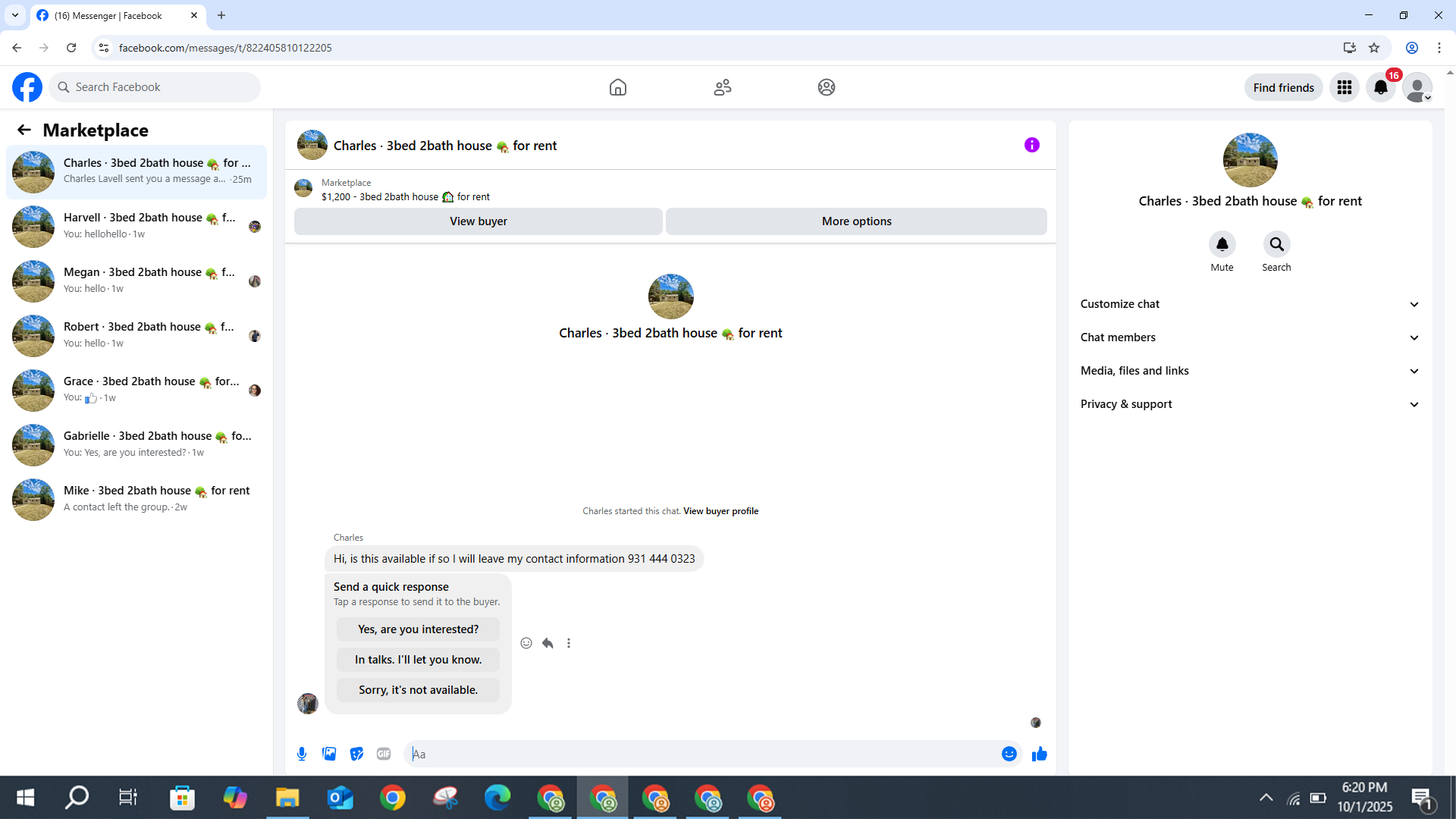Send a thumbs-up like
The width and height of the screenshot is (1456, 819).
[x=1040, y=754]
